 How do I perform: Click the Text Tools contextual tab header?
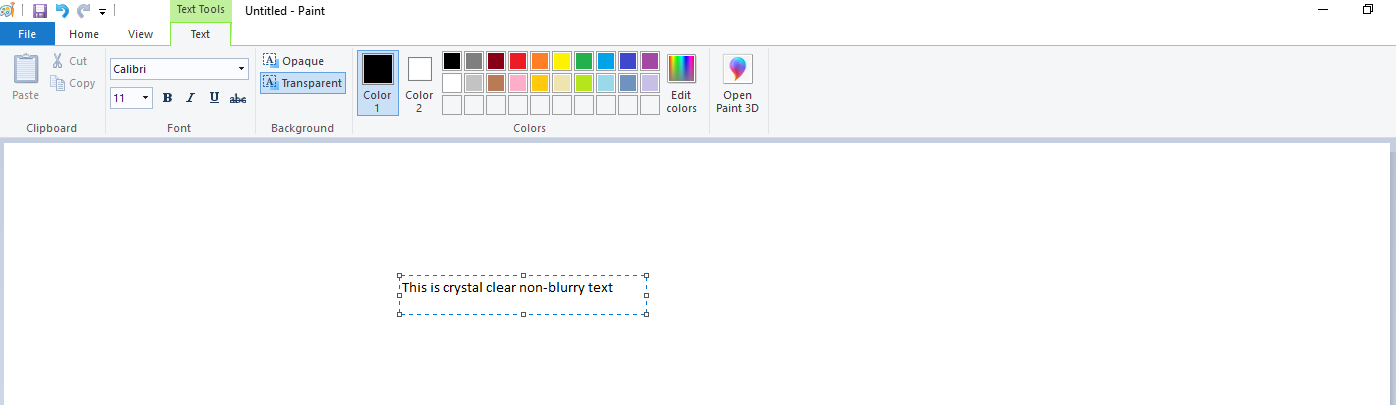point(200,10)
